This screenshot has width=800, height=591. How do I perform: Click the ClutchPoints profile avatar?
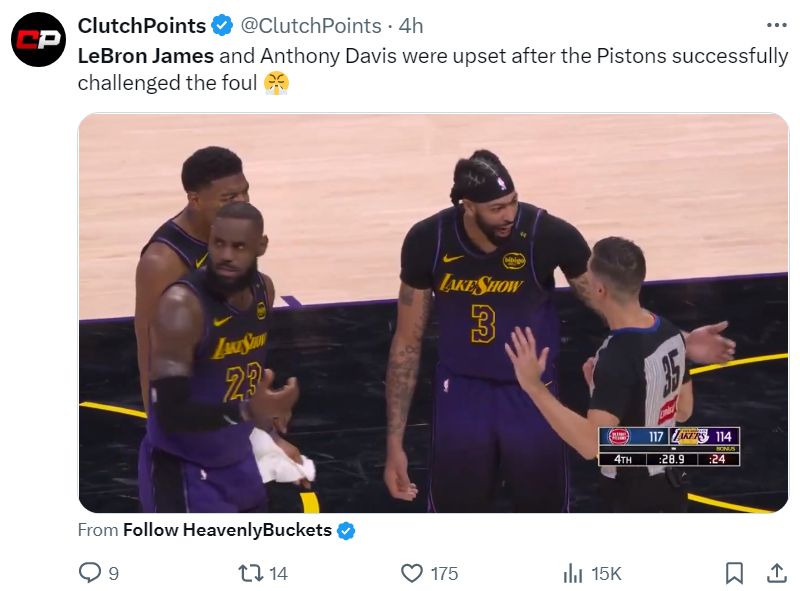[x=38, y=40]
